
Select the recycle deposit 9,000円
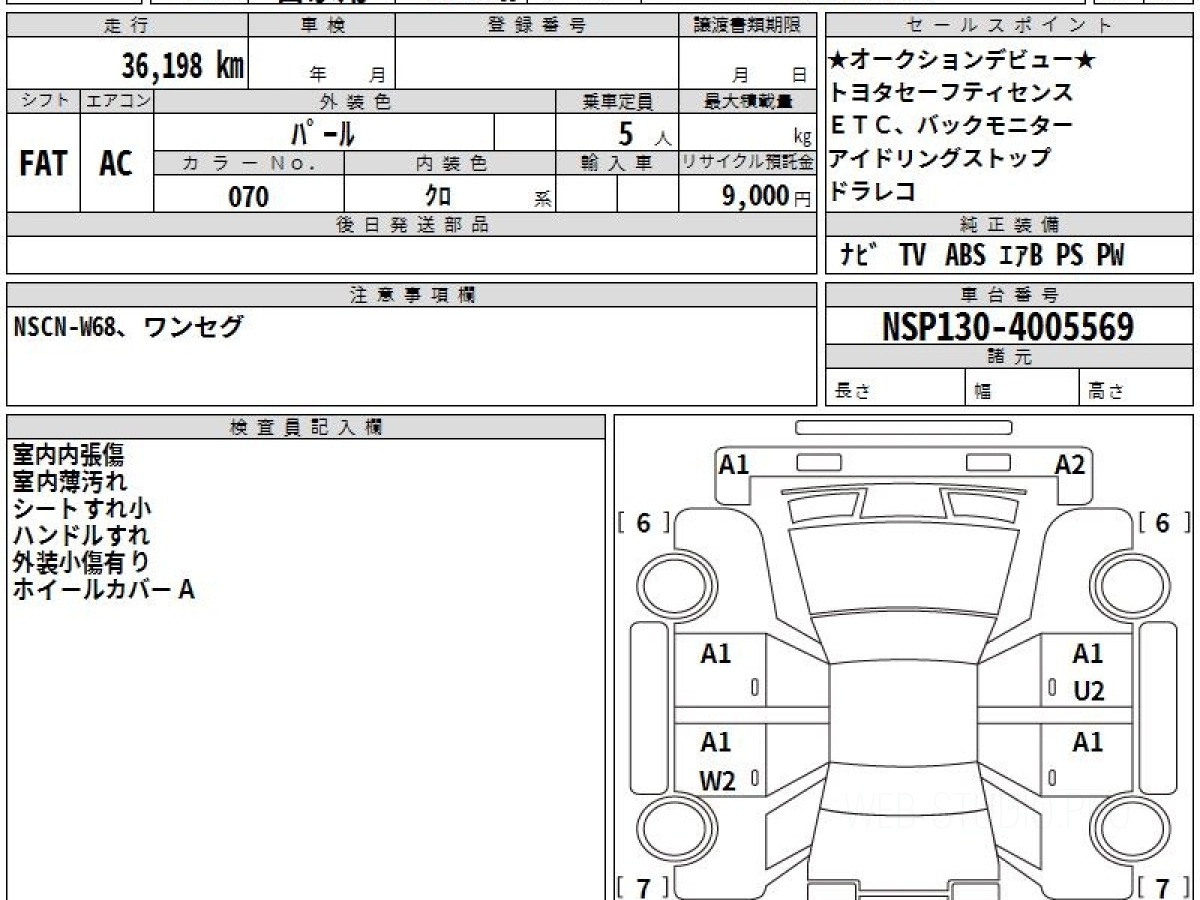click(767, 196)
